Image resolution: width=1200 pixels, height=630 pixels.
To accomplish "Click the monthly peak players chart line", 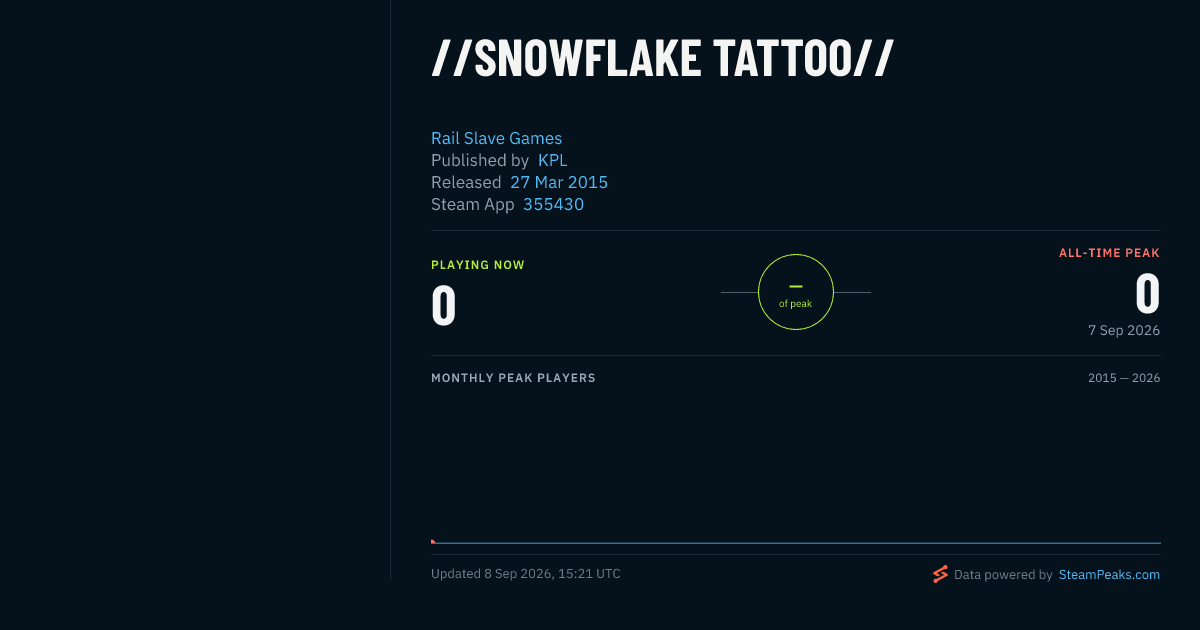I will click(796, 543).
